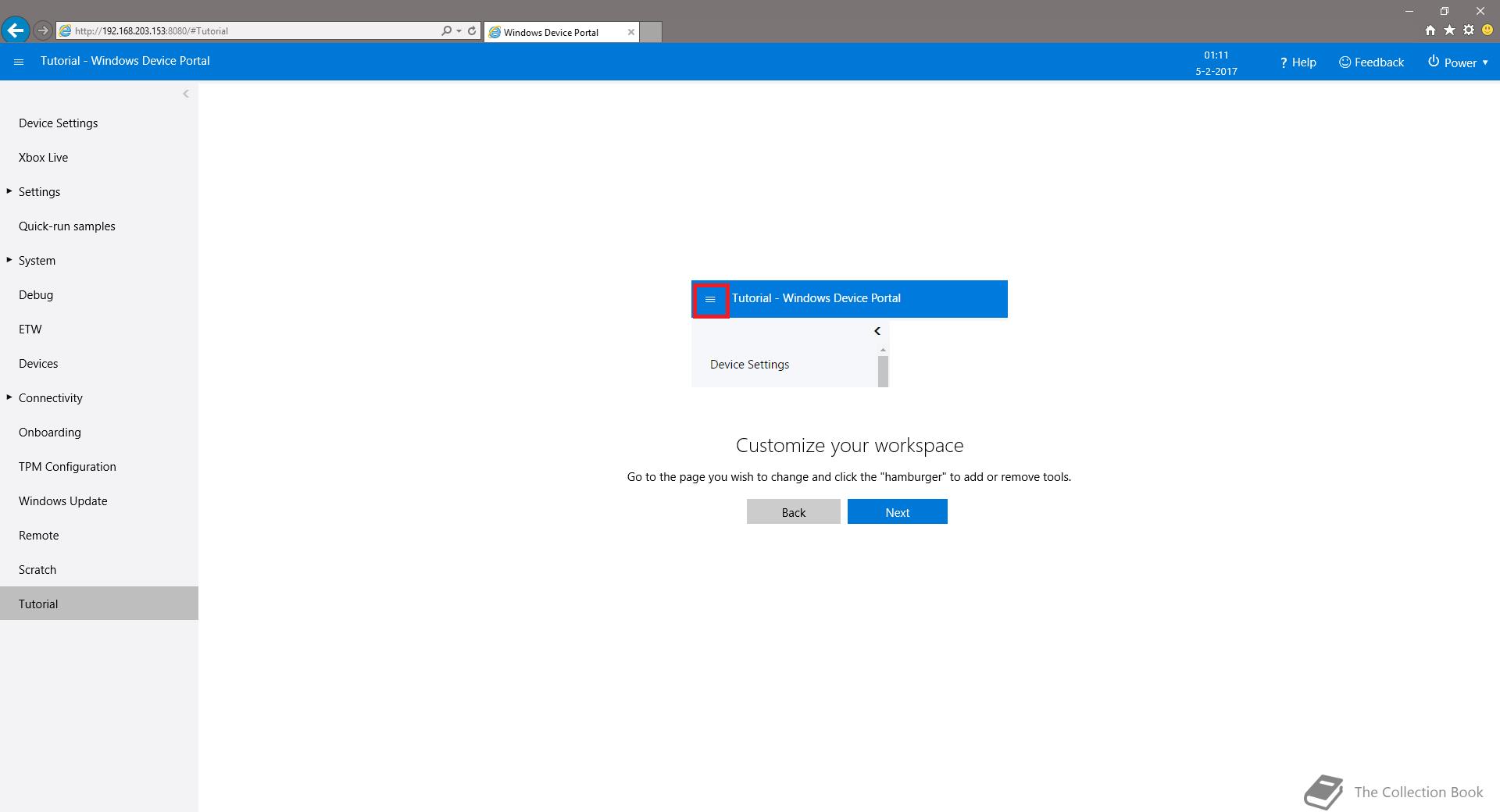Open the hamburger menu in portal header

click(x=19, y=62)
